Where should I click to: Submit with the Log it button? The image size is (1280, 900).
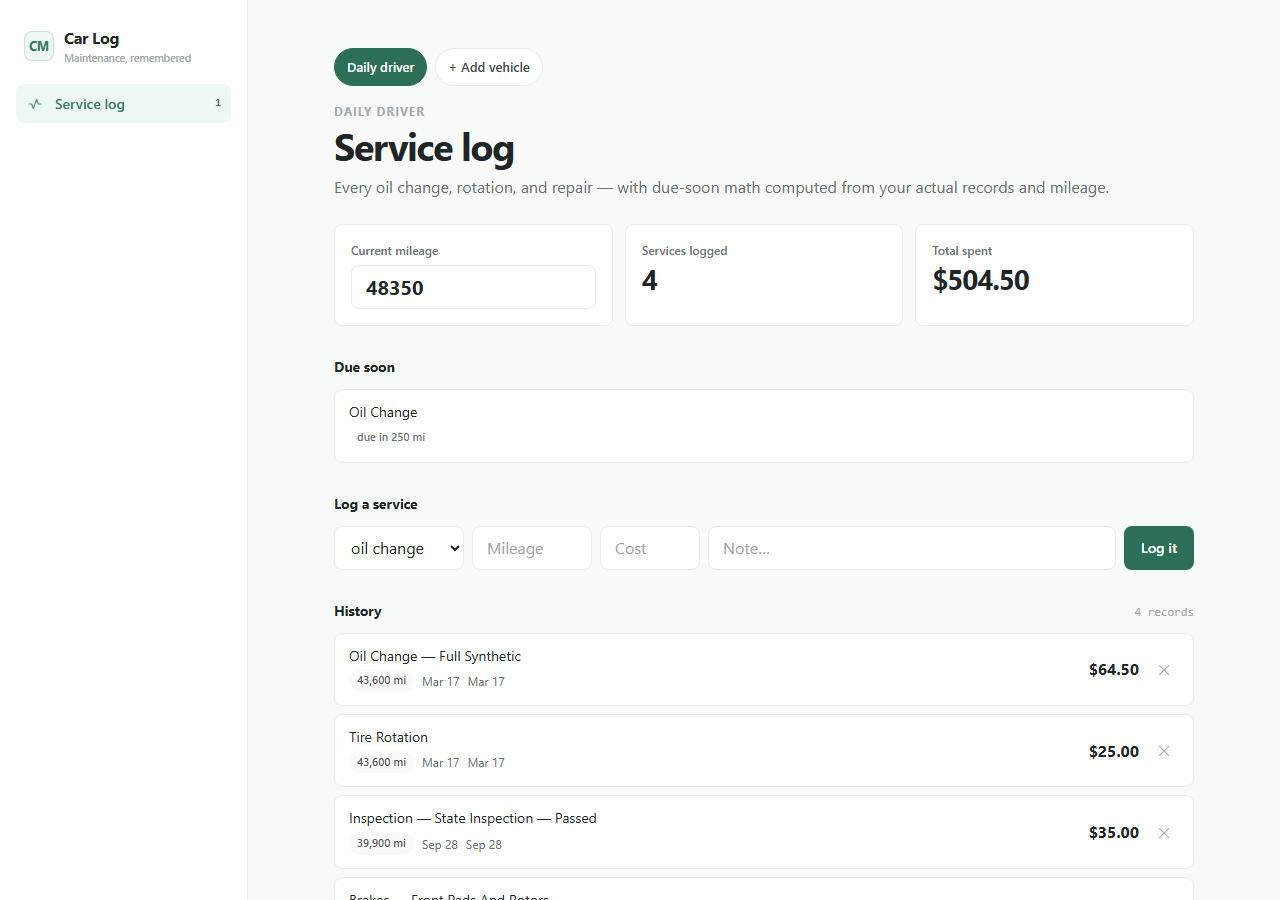click(x=1159, y=548)
